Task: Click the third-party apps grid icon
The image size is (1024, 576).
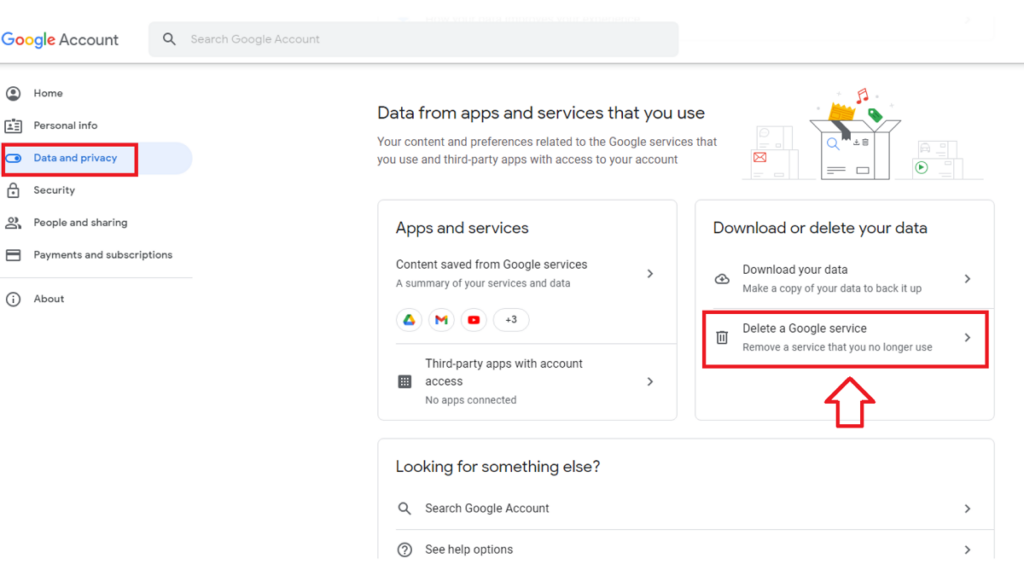Action: pyautogui.click(x=405, y=381)
